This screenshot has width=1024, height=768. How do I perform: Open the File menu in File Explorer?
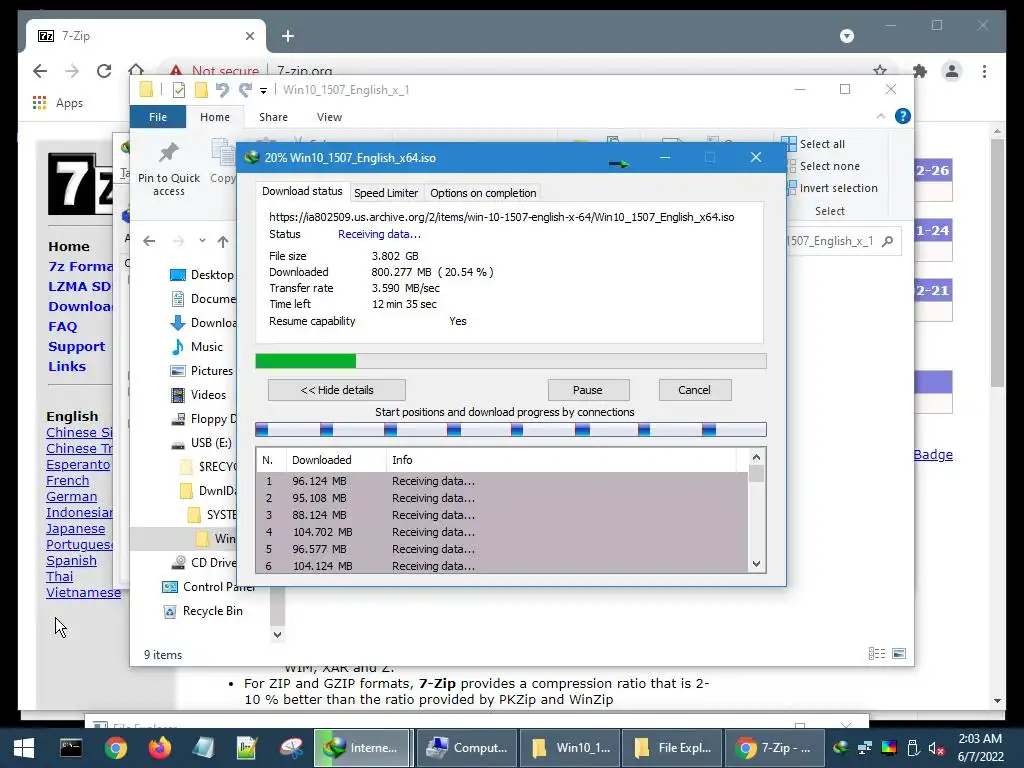[x=158, y=117]
